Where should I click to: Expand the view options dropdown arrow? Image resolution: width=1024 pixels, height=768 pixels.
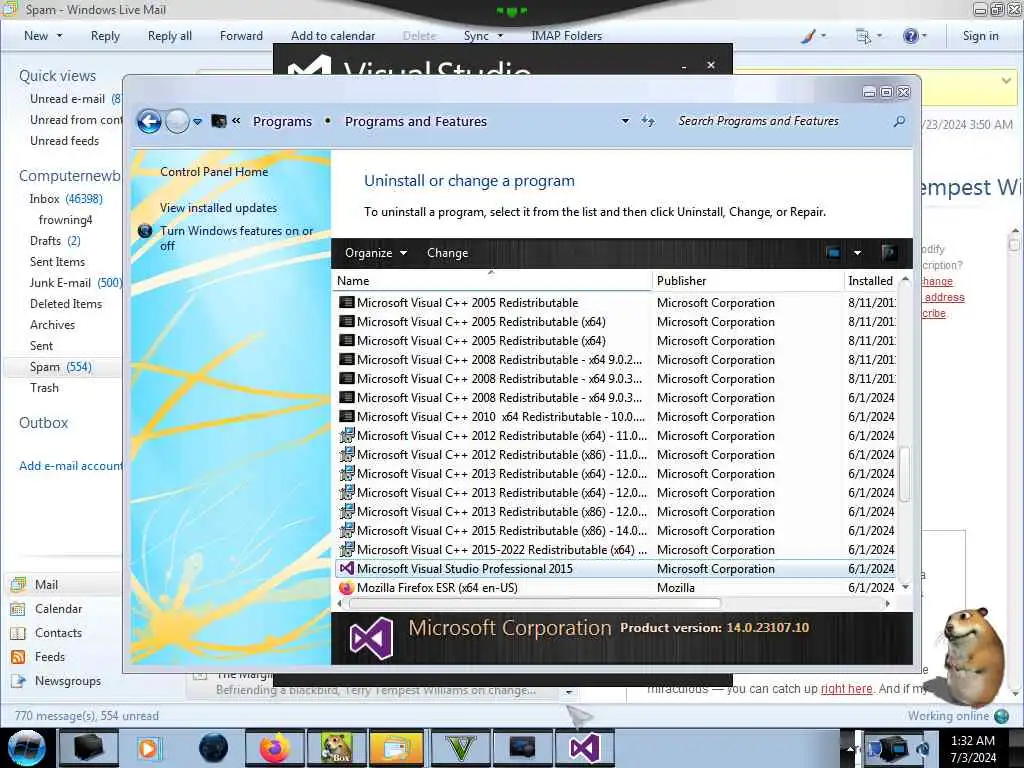point(857,253)
